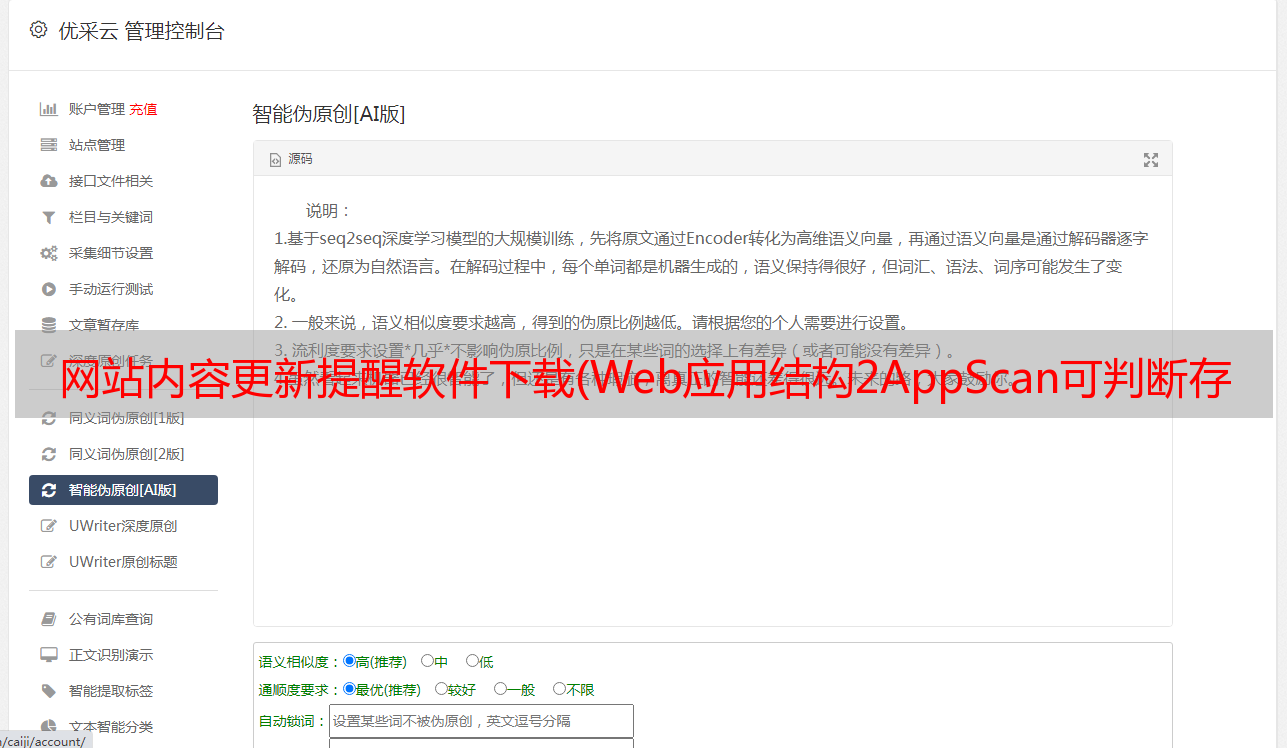Click the bar chart icon for 账户管理

(48, 109)
